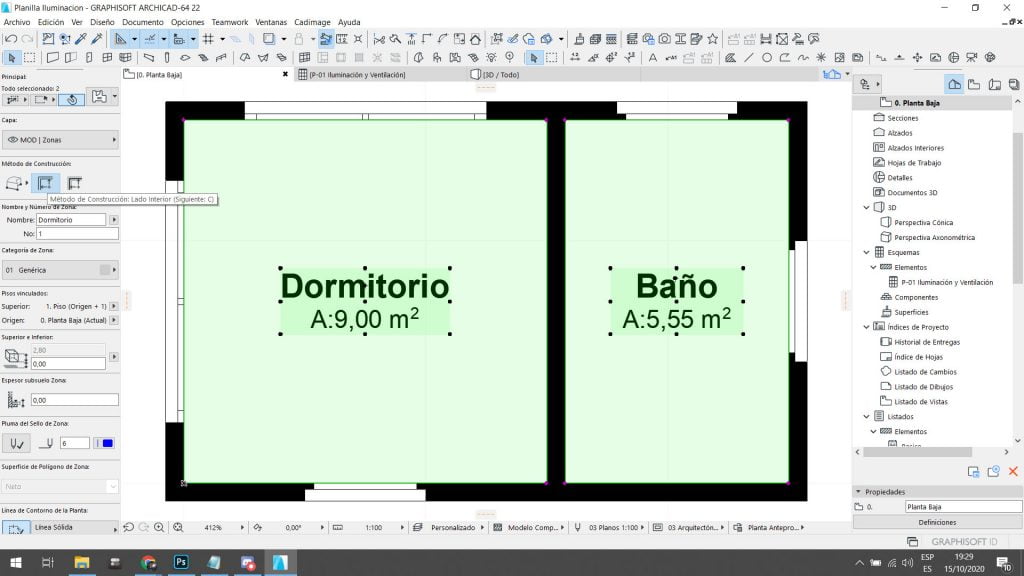Select the Line drawing tool
The image size is (1024, 576).
[747, 57]
